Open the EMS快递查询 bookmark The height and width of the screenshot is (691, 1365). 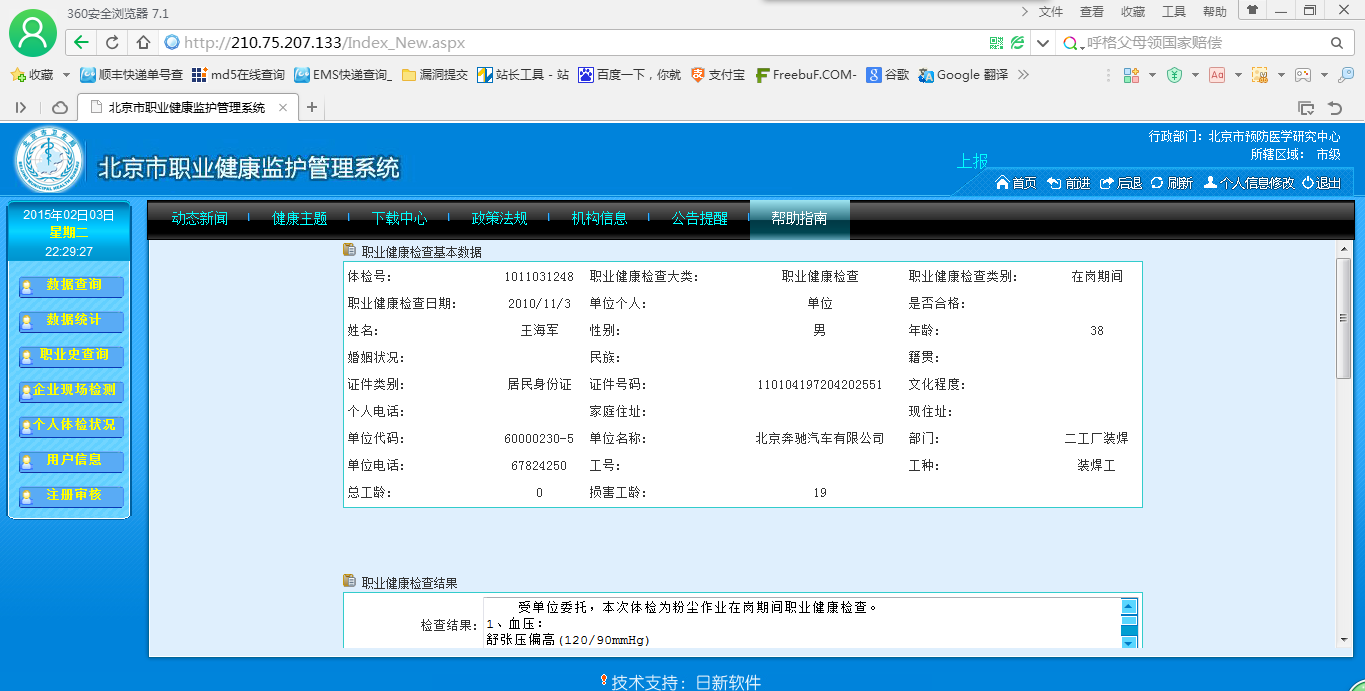point(343,75)
